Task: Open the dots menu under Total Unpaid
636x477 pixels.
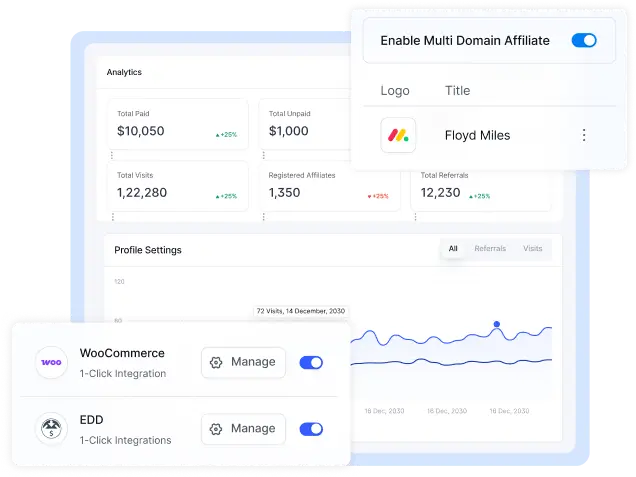Action: point(264,155)
